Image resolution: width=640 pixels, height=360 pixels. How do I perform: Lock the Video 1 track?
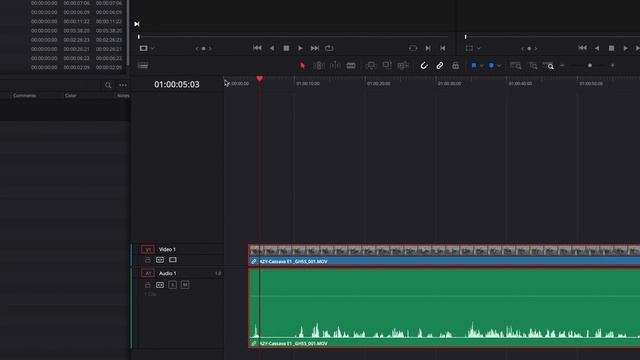click(x=148, y=260)
